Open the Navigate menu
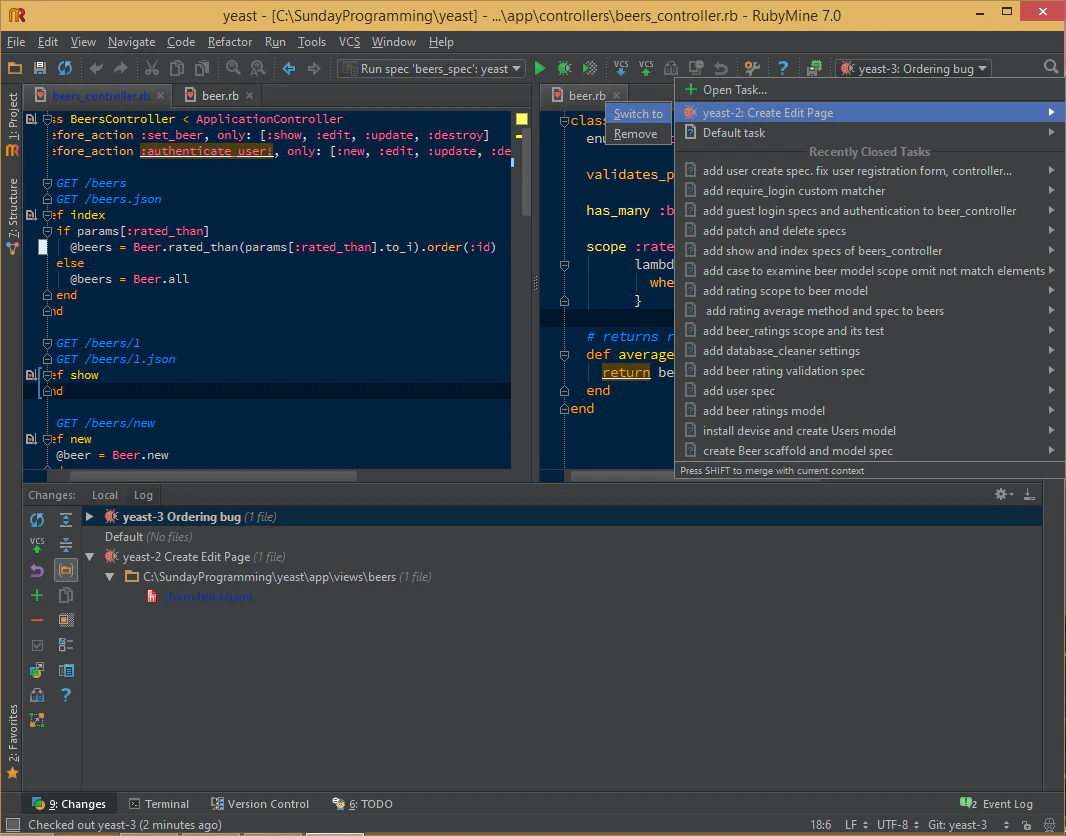 [131, 42]
